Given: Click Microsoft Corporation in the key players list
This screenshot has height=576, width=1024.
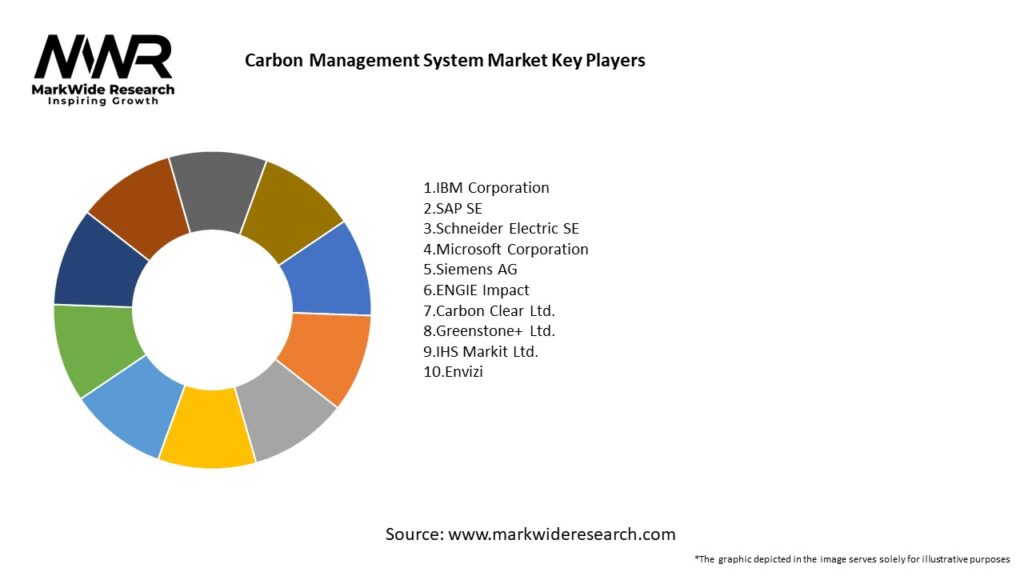Looking at the screenshot, I should click(506, 249).
